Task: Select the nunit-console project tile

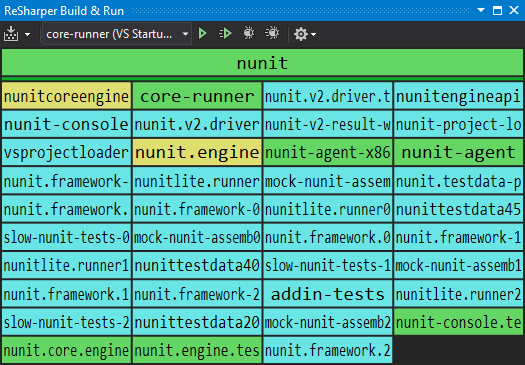Action: pos(66,124)
